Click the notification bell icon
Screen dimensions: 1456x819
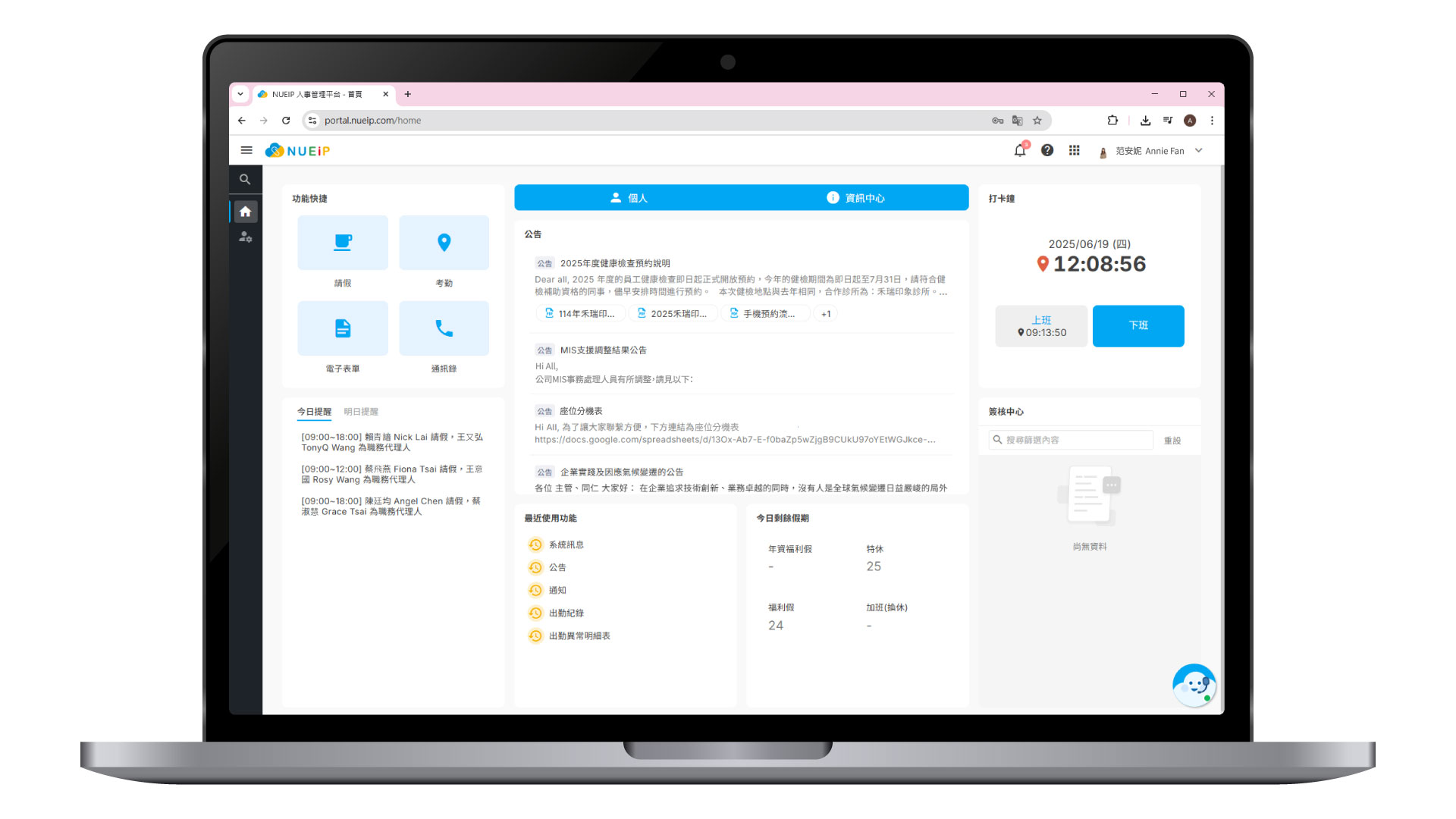1020,150
